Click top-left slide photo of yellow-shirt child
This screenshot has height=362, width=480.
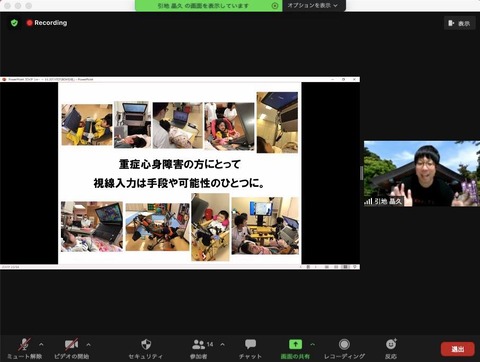tap(87, 125)
